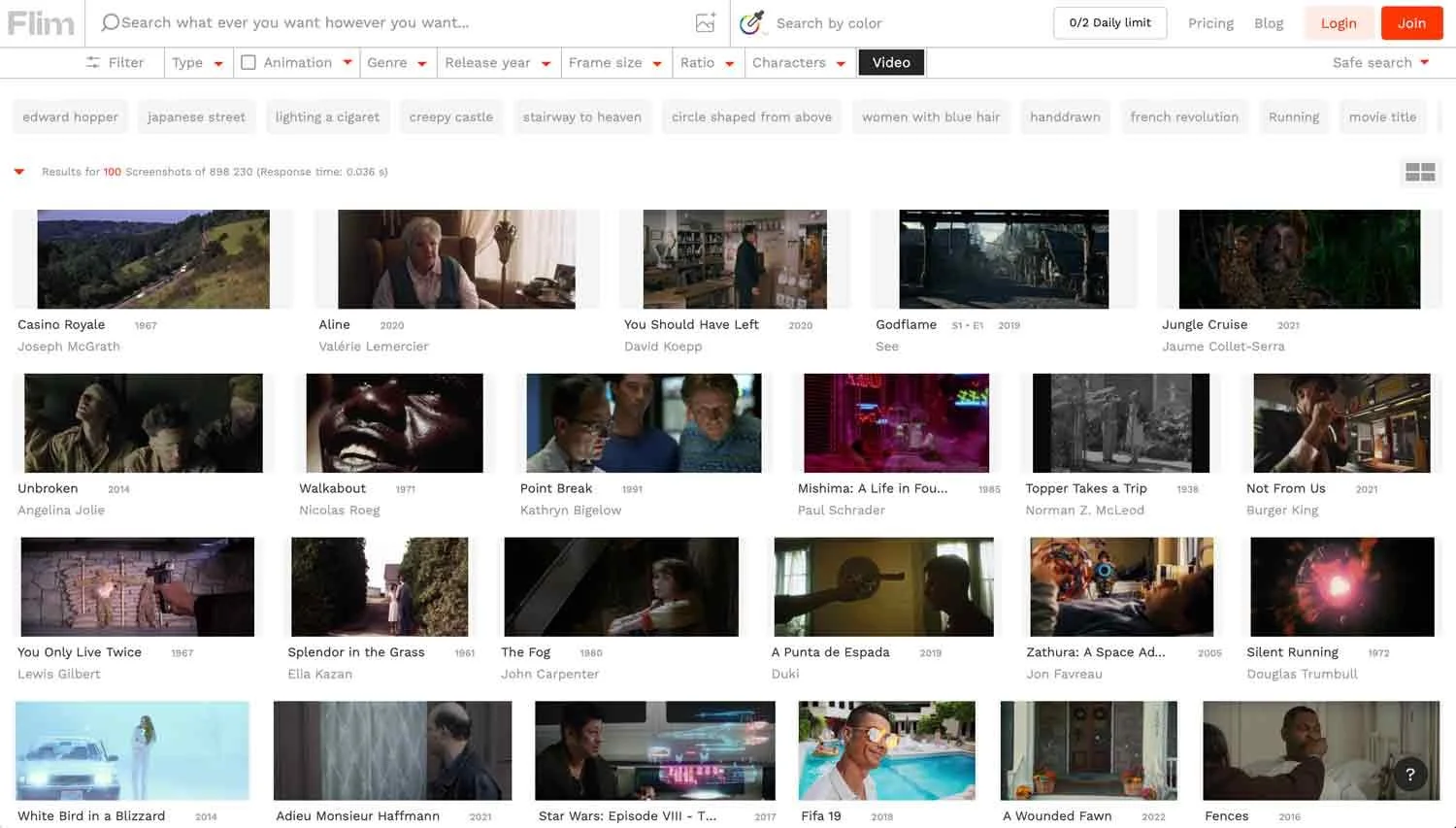Select the creepy castle tag

450,116
